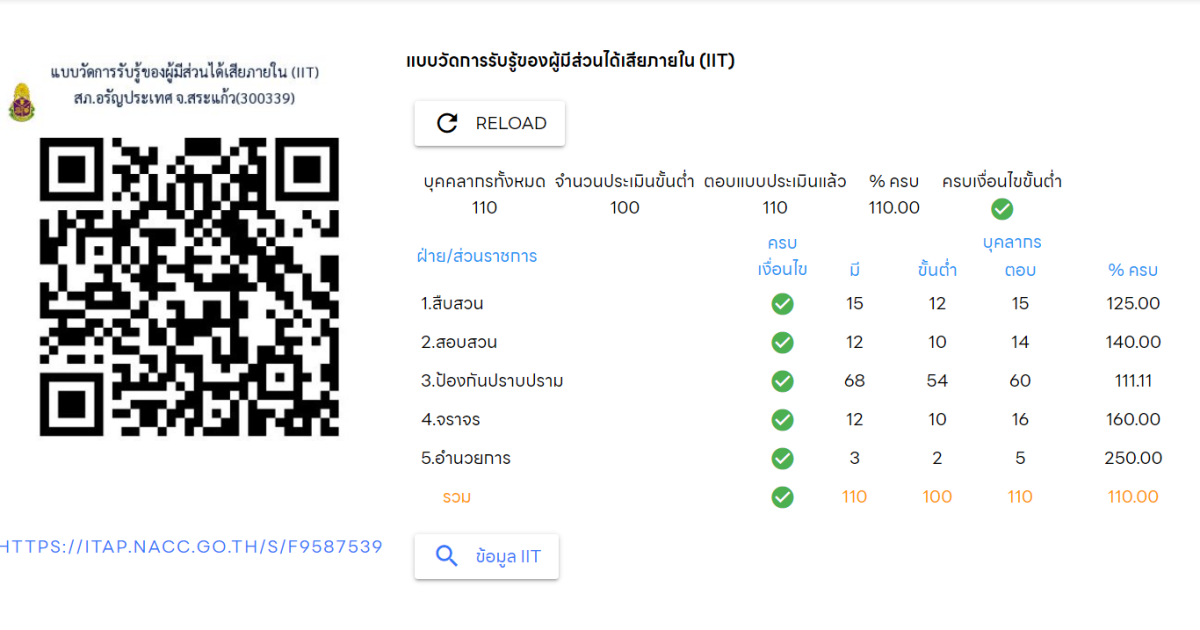
Task: Open the ITAP.NACC.GO.TH survey link
Action: pyautogui.click(x=190, y=547)
